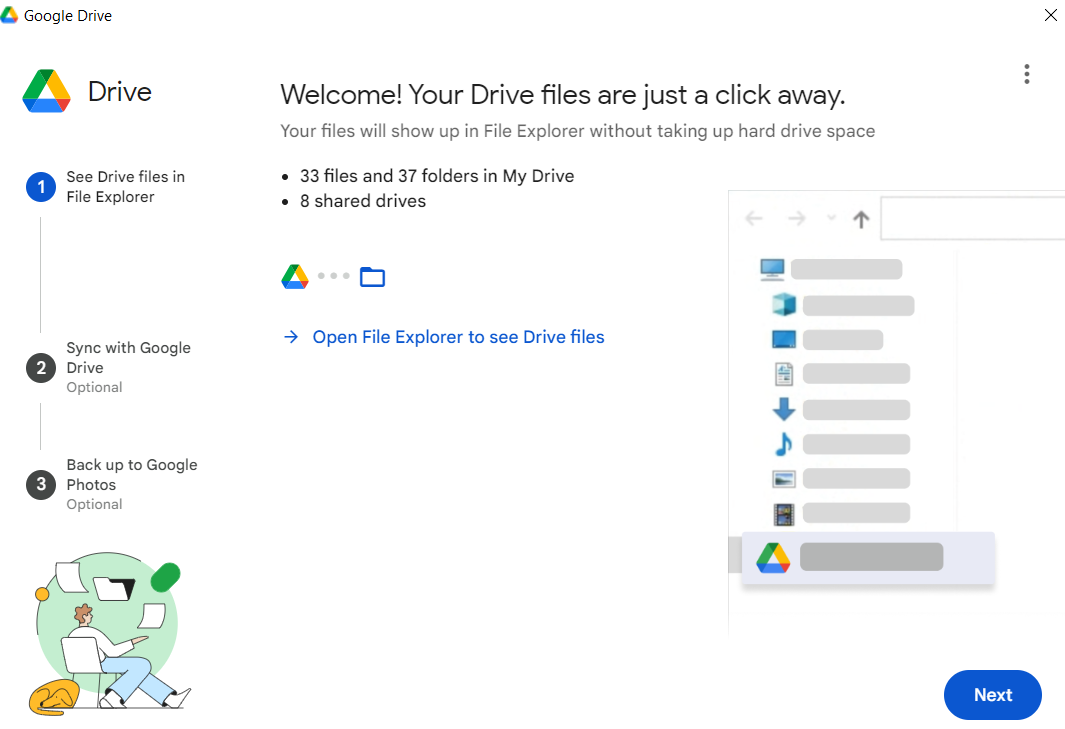Open the three-dot more options menu
The height and width of the screenshot is (729, 1065).
[x=1027, y=74]
